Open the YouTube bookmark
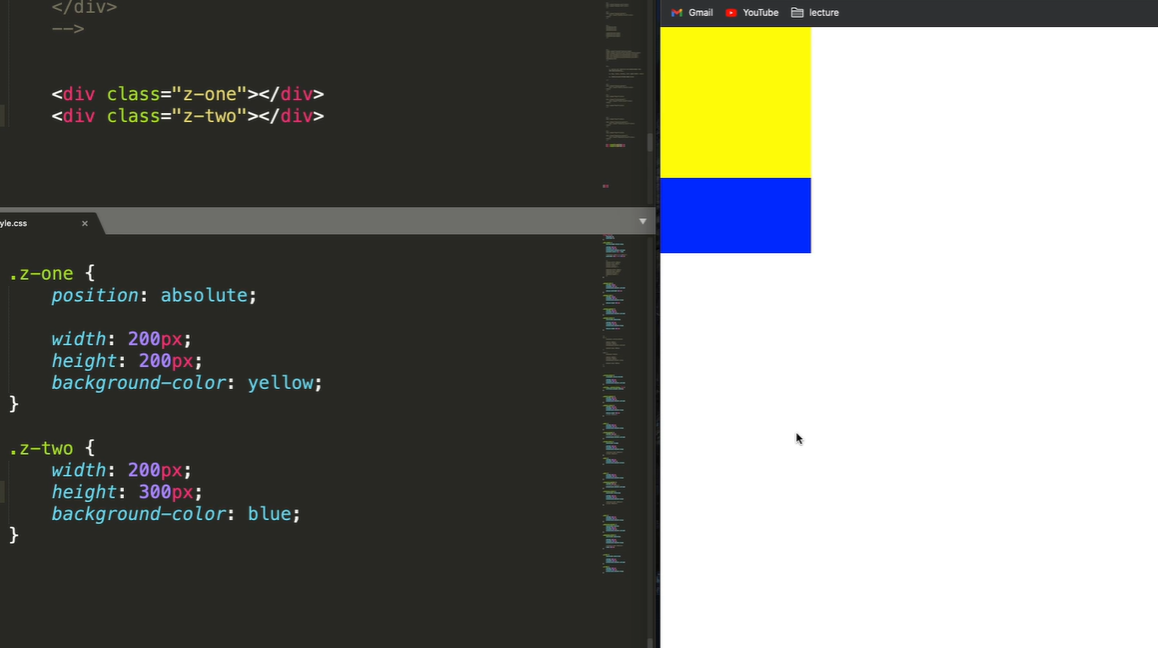Image resolution: width=1158 pixels, height=648 pixels. pyautogui.click(x=752, y=13)
